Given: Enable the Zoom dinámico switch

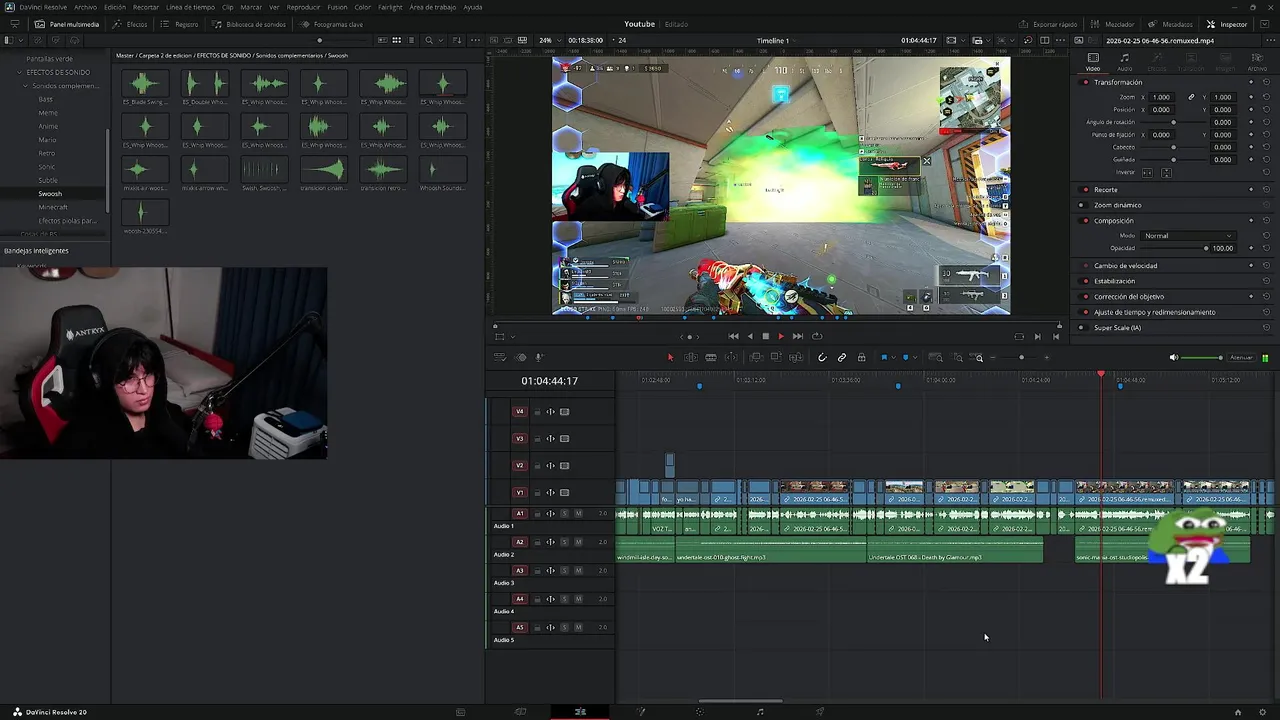Looking at the screenshot, I should click(x=1083, y=205).
